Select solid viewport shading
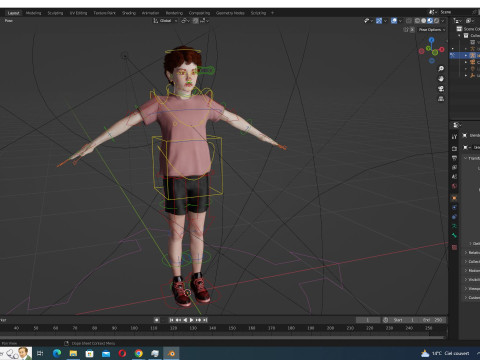The height and width of the screenshot is (360, 480). point(424,21)
